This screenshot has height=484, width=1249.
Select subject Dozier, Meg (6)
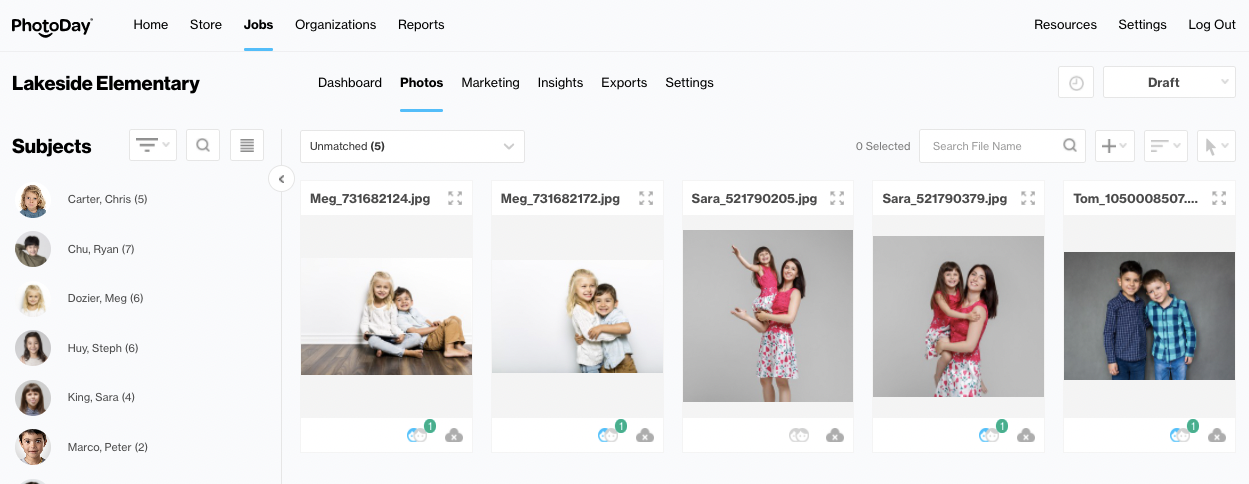tap(106, 298)
